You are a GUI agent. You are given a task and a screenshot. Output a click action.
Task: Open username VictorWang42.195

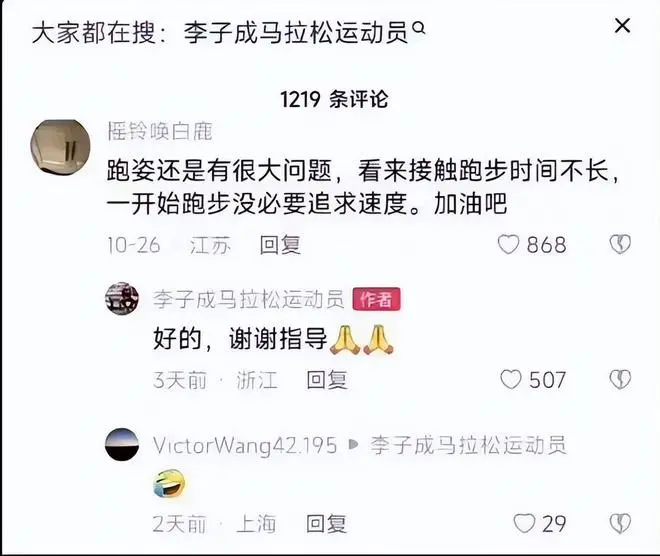tap(245, 446)
